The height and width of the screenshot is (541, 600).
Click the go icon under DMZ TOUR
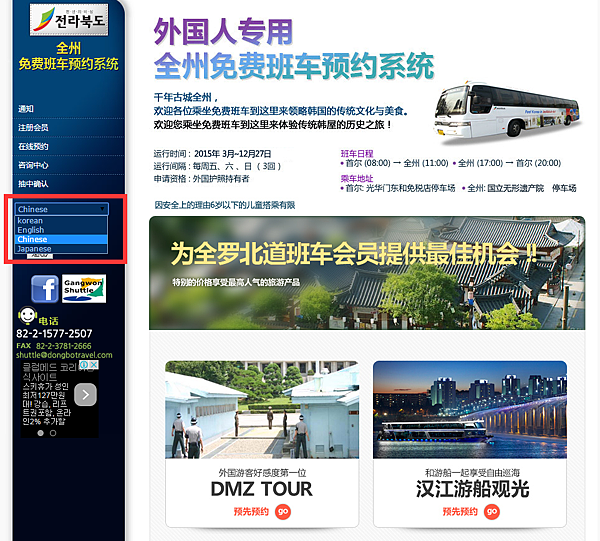coord(283,512)
